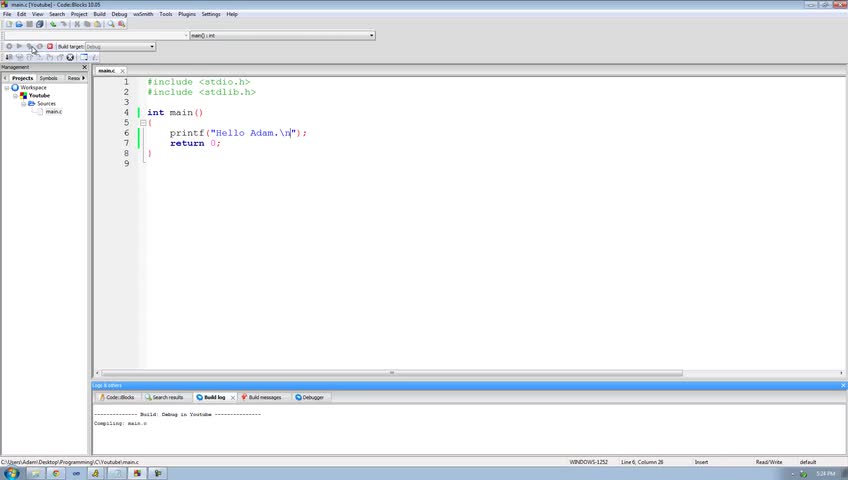Open the Help menu
Viewport: 848px width, 480px height.
232,14
